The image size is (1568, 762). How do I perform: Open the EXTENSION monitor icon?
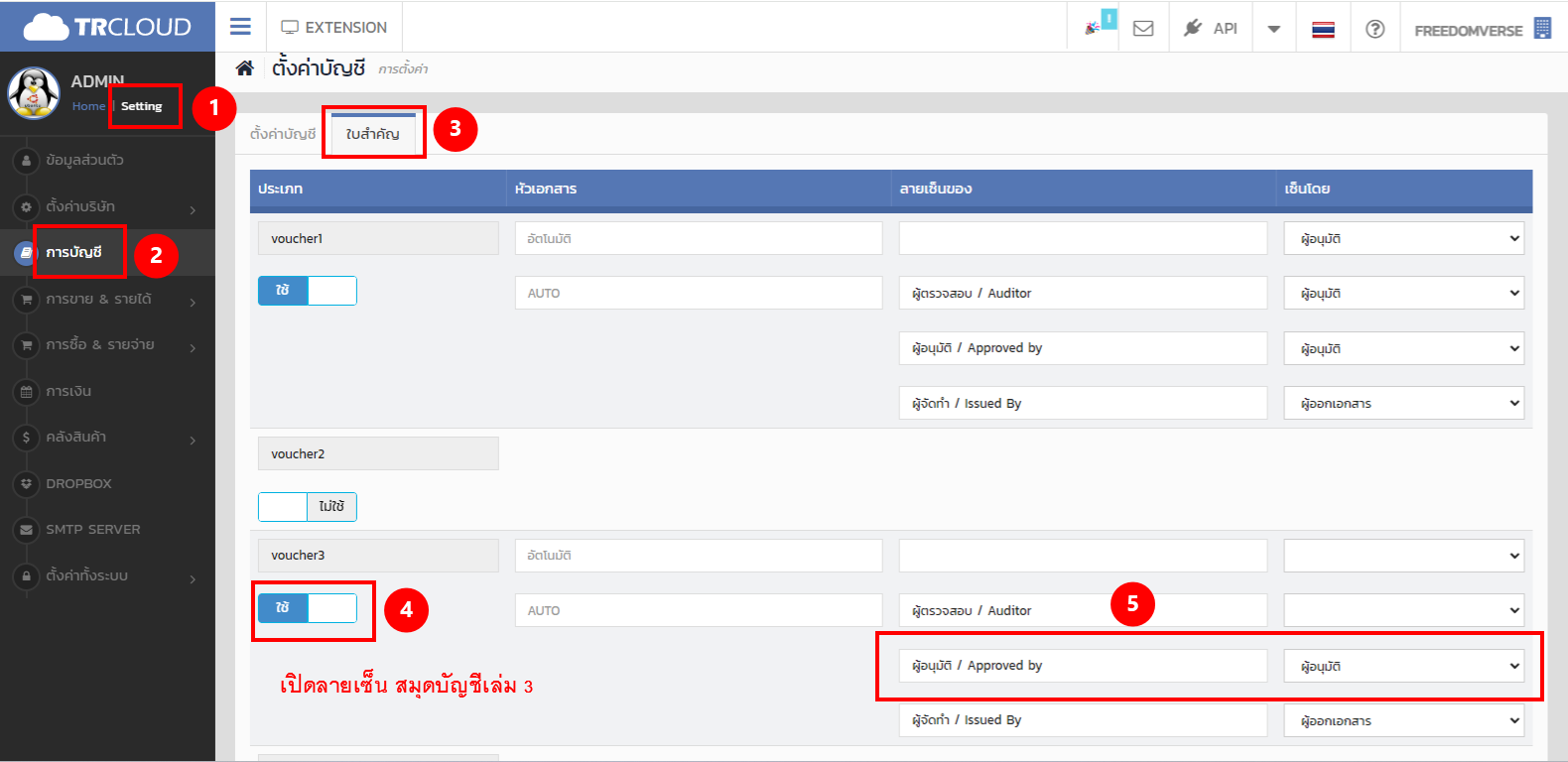(290, 27)
